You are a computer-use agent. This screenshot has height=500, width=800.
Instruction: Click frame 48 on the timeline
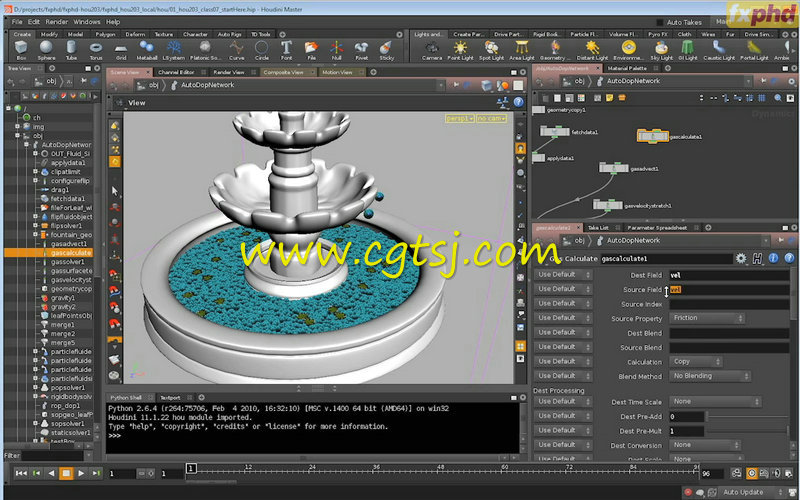440,470
